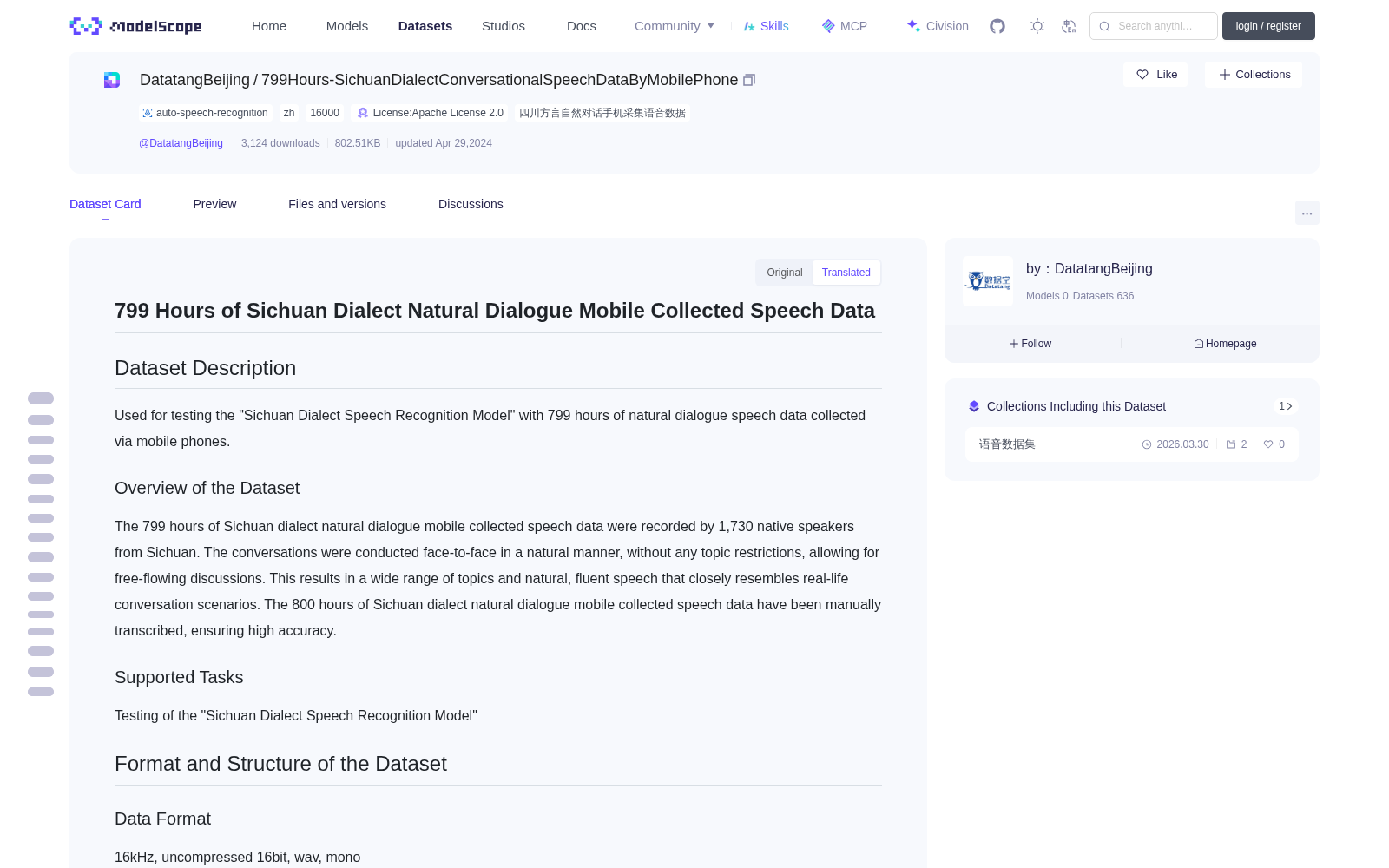Copy the dataset name with the copy icon
The width and height of the screenshot is (1389, 868).
pos(749,80)
